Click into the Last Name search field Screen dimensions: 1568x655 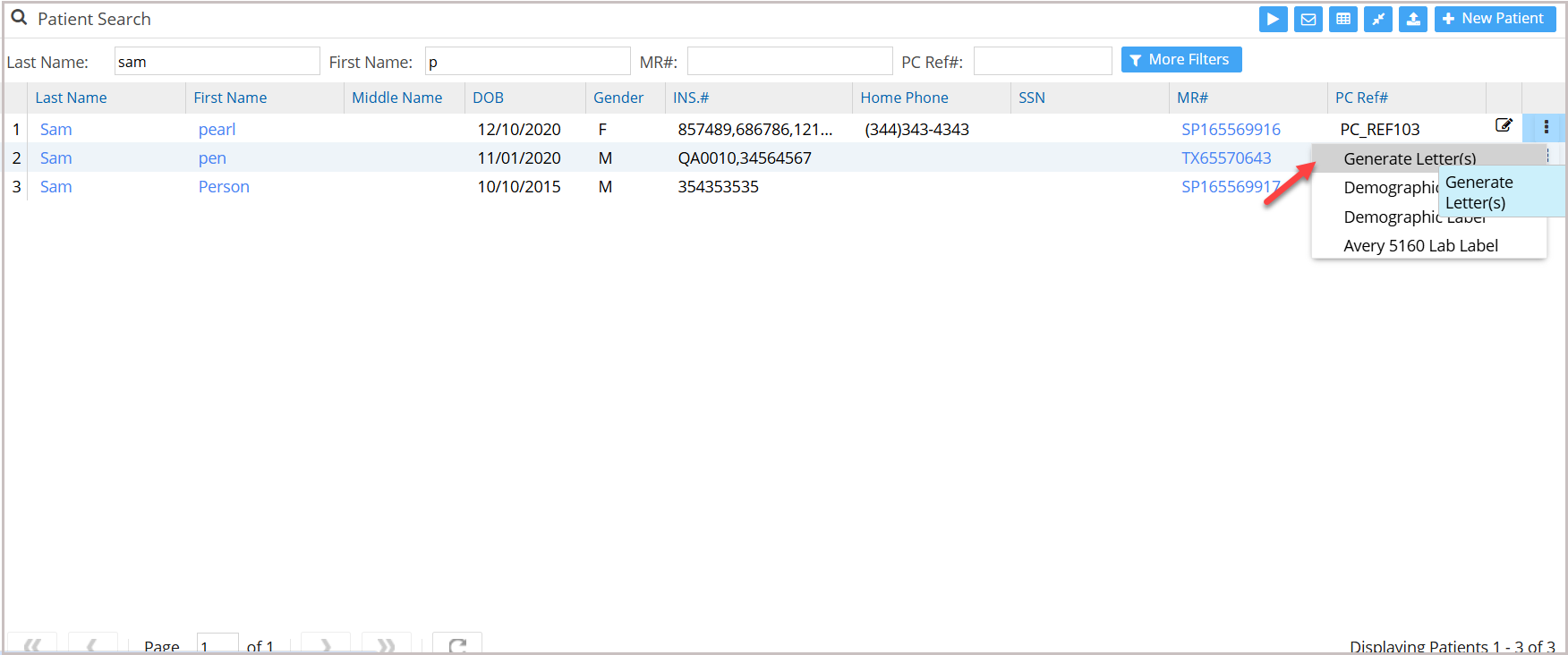pos(217,62)
